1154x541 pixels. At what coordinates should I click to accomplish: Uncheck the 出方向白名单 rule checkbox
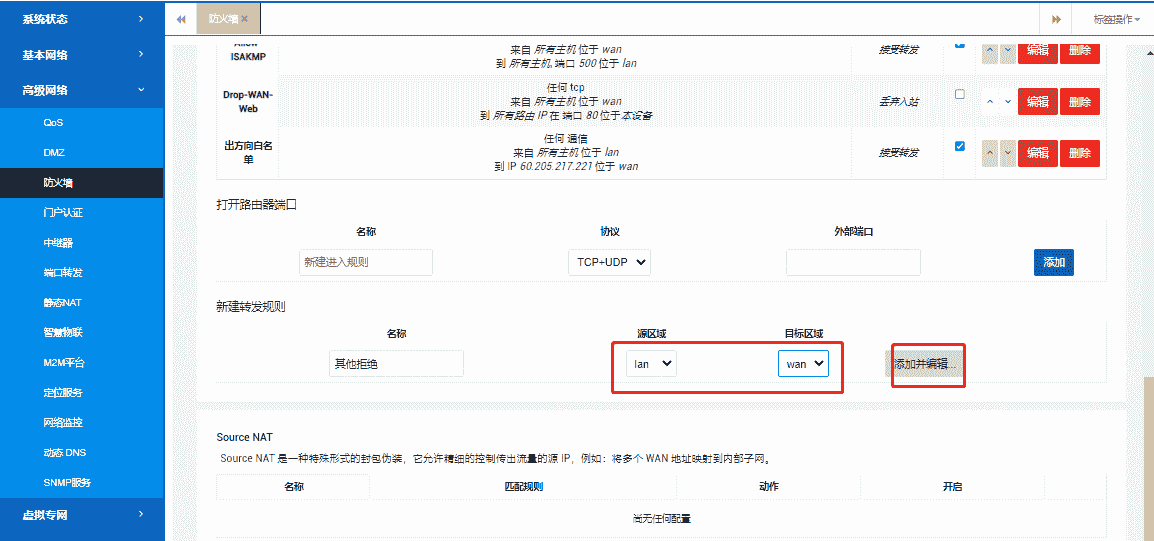pos(960,146)
